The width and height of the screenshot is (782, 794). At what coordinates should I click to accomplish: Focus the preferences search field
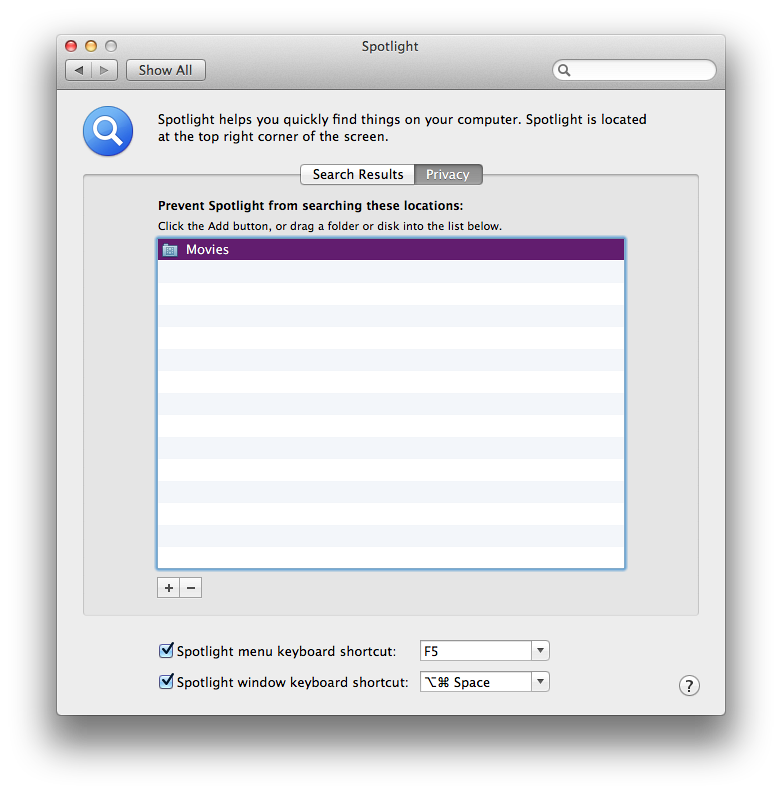click(634, 70)
